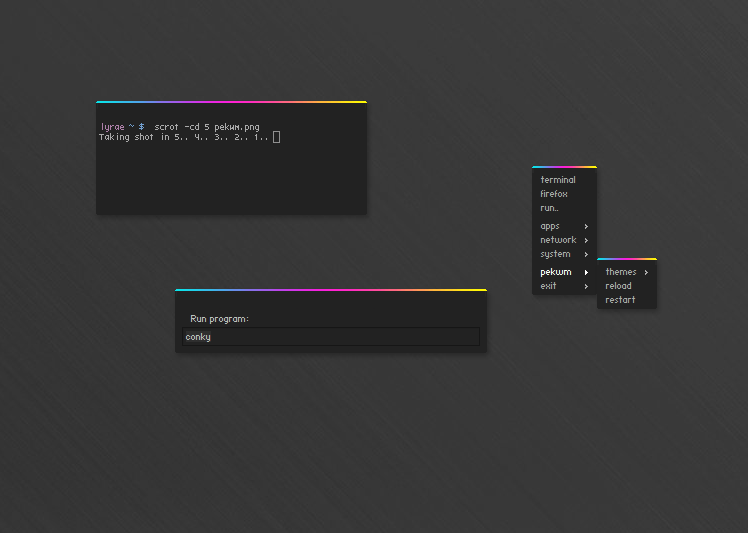Click the scrot command line in terminal

(207, 127)
